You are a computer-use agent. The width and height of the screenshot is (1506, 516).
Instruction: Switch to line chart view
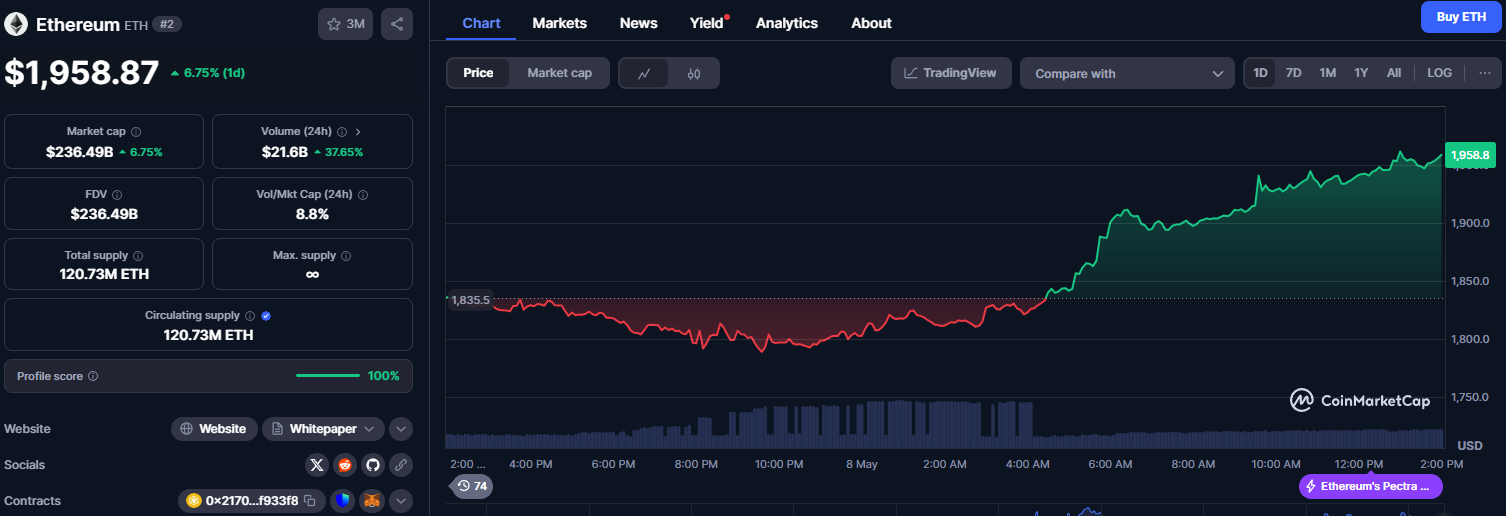pos(645,73)
